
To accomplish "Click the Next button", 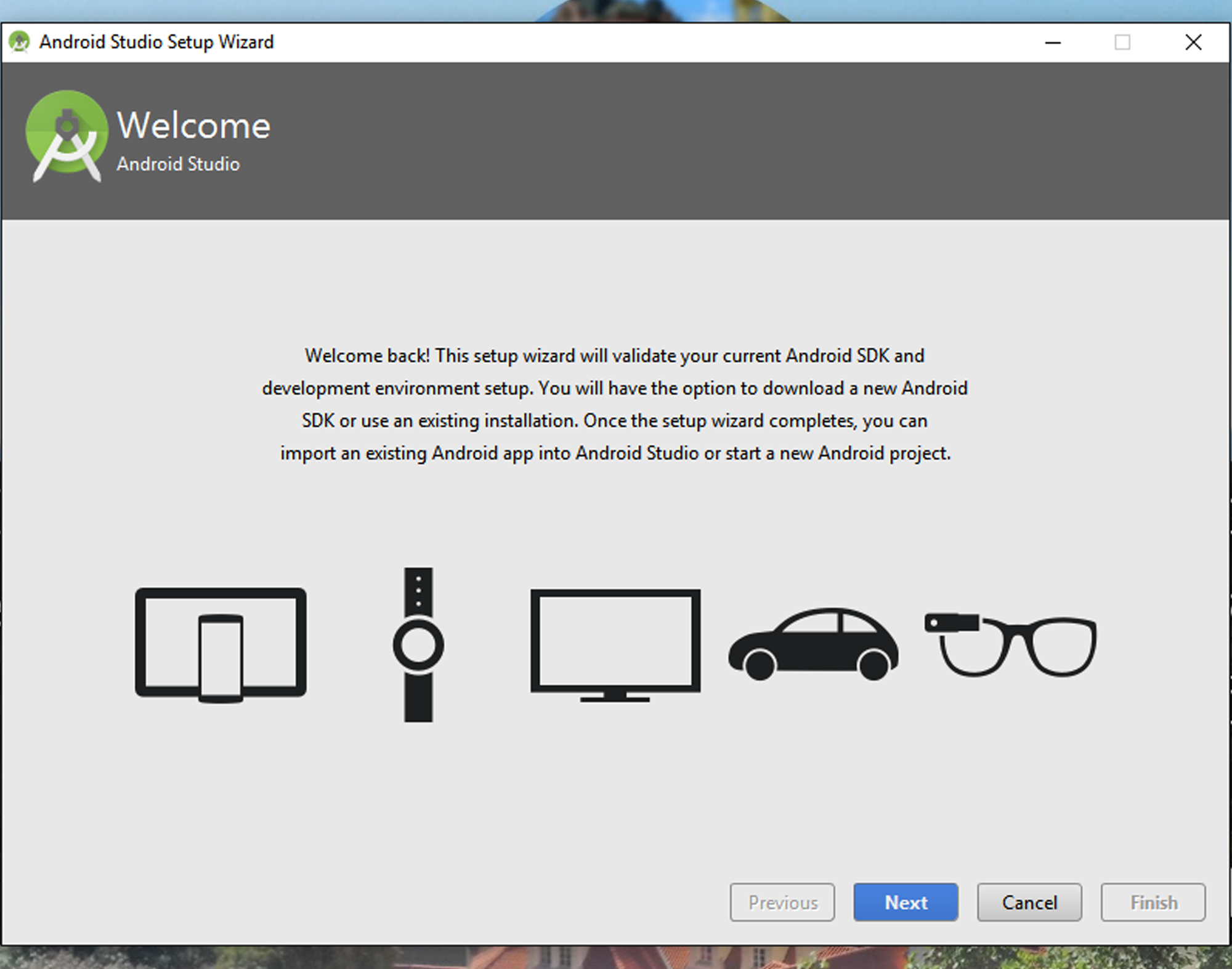I will click(906, 902).
